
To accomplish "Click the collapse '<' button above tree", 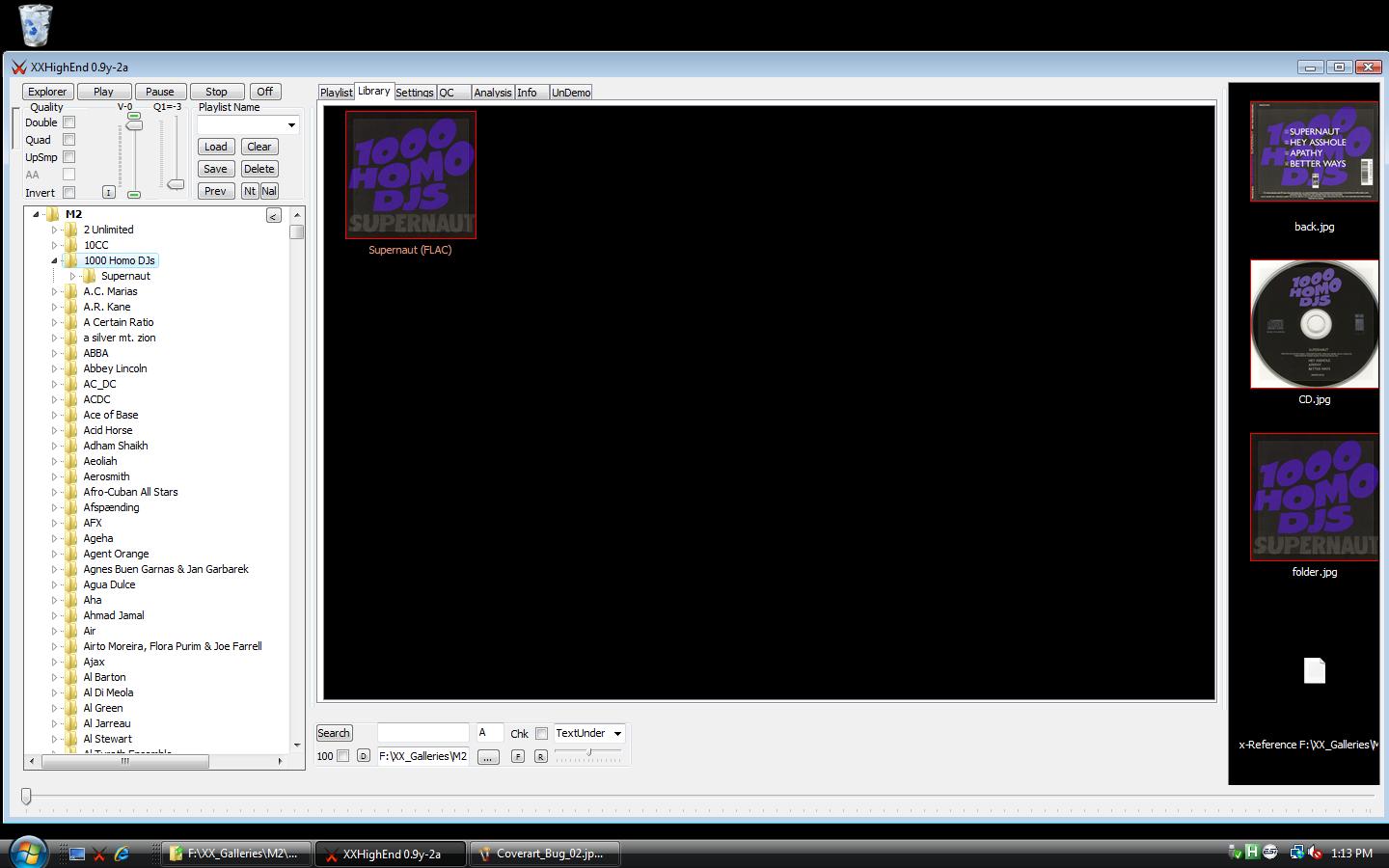I will coord(274,216).
